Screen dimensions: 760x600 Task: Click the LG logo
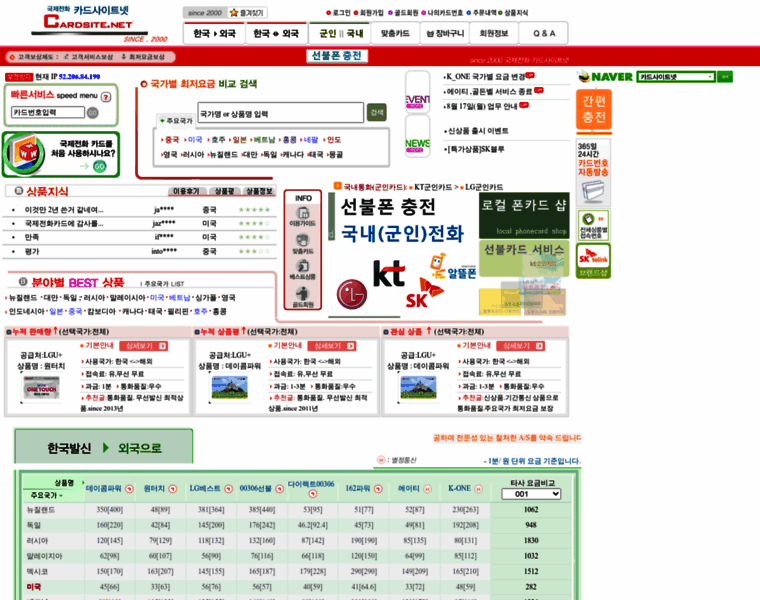point(352,294)
